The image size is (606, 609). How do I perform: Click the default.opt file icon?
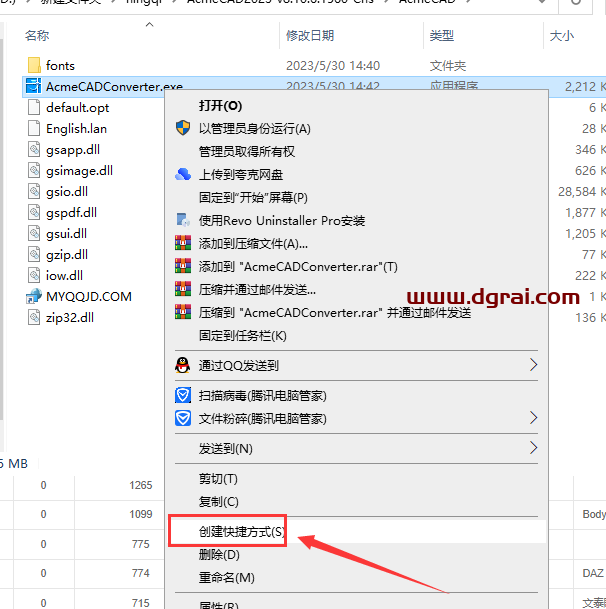tap(34, 107)
